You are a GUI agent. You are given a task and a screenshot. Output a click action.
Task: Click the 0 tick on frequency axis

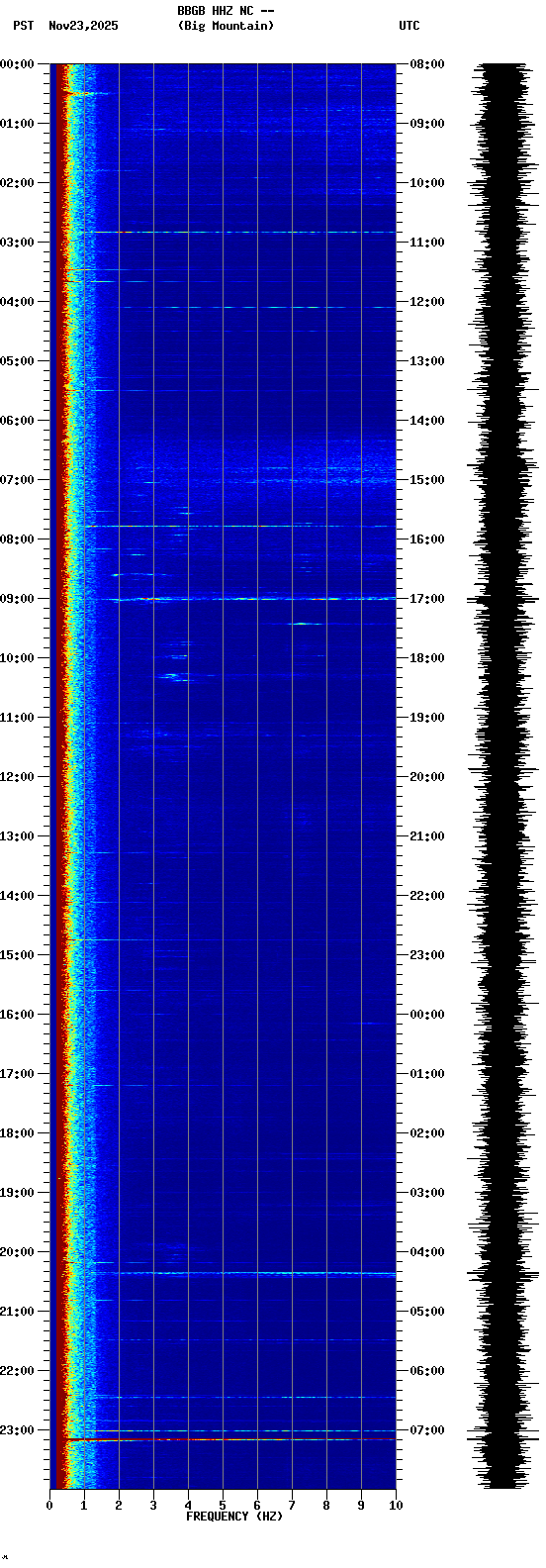pyautogui.click(x=49, y=1506)
